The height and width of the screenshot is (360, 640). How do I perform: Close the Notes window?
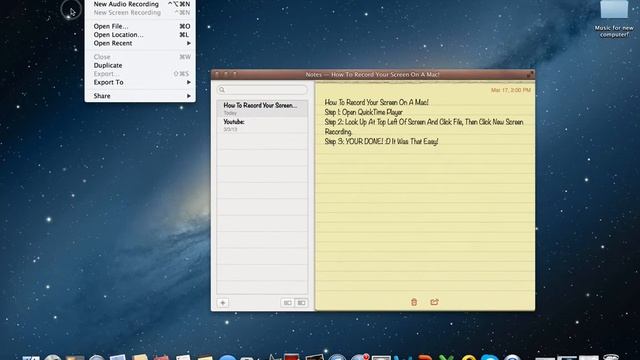click(x=217, y=74)
